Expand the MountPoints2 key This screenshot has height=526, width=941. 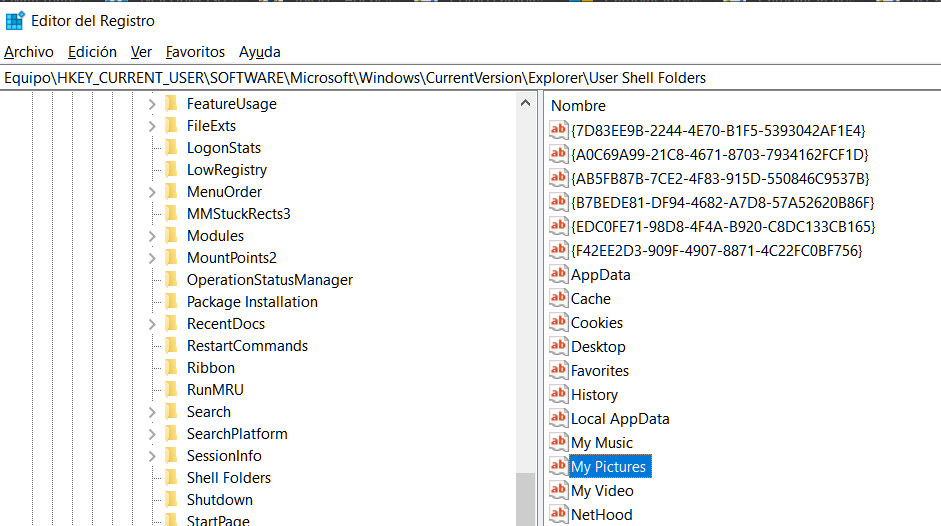pyautogui.click(x=152, y=258)
